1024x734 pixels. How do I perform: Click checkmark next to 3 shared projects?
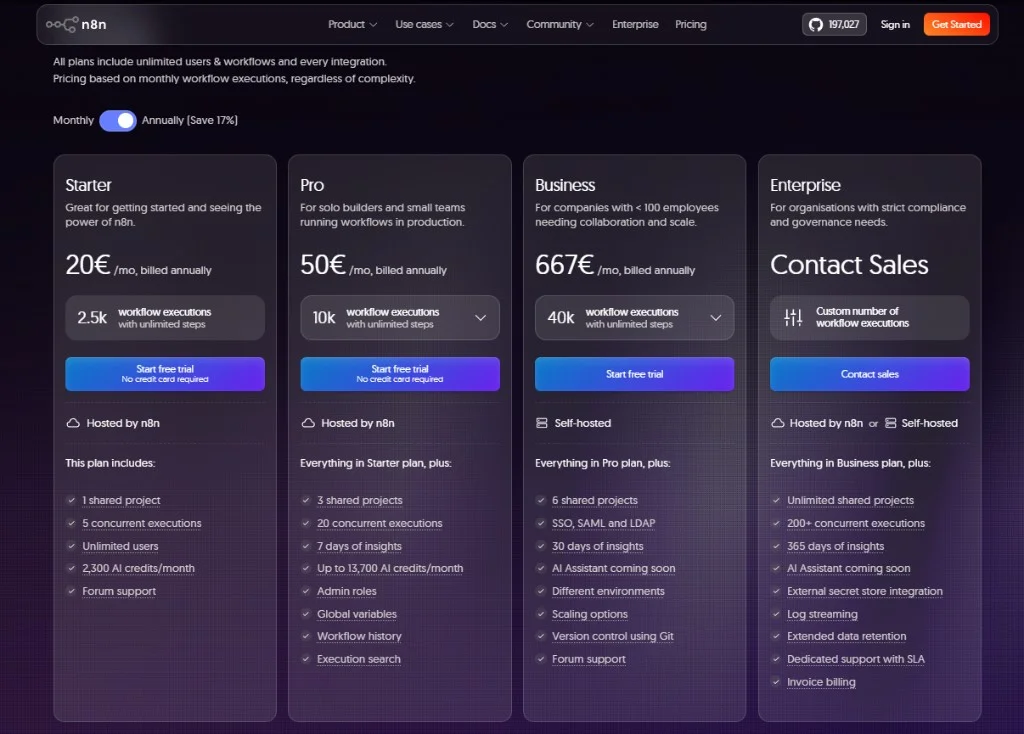[x=306, y=500]
